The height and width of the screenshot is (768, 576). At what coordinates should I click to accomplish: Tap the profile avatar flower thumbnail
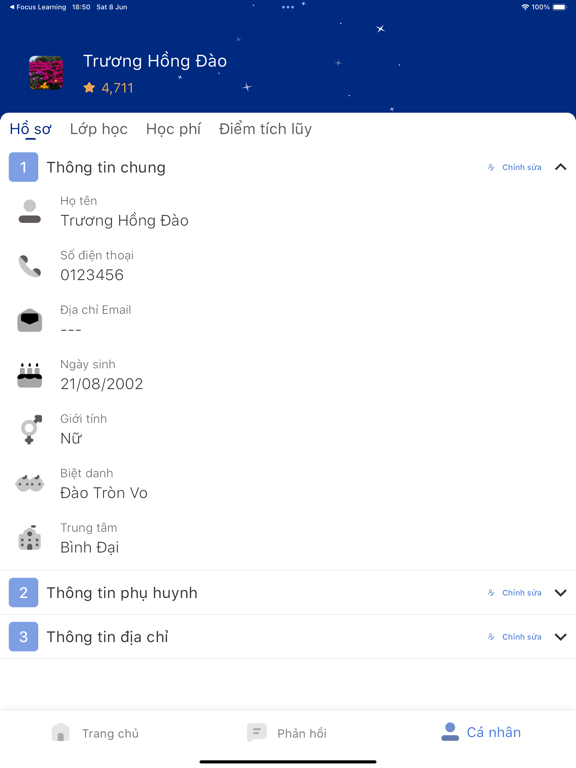click(x=46, y=73)
